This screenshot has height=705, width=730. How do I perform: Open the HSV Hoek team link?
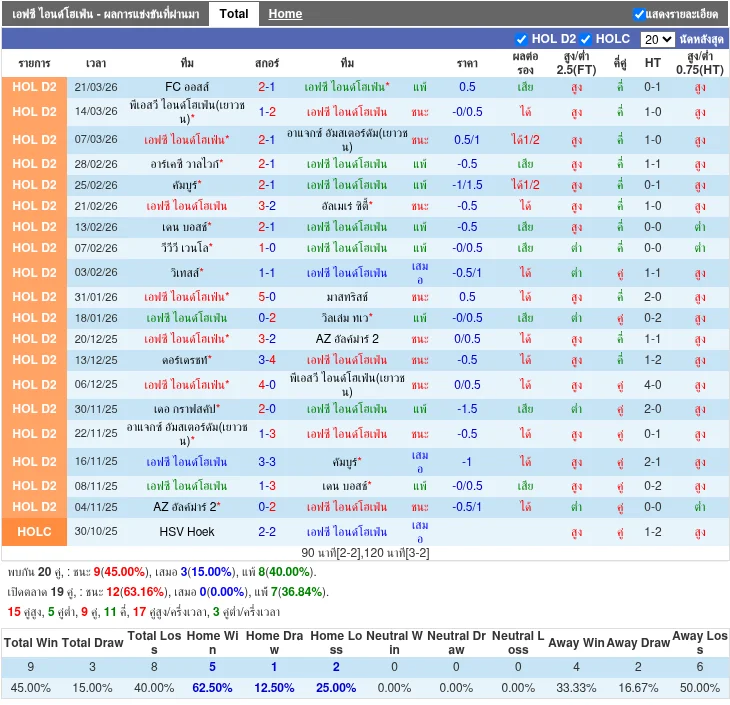187,532
